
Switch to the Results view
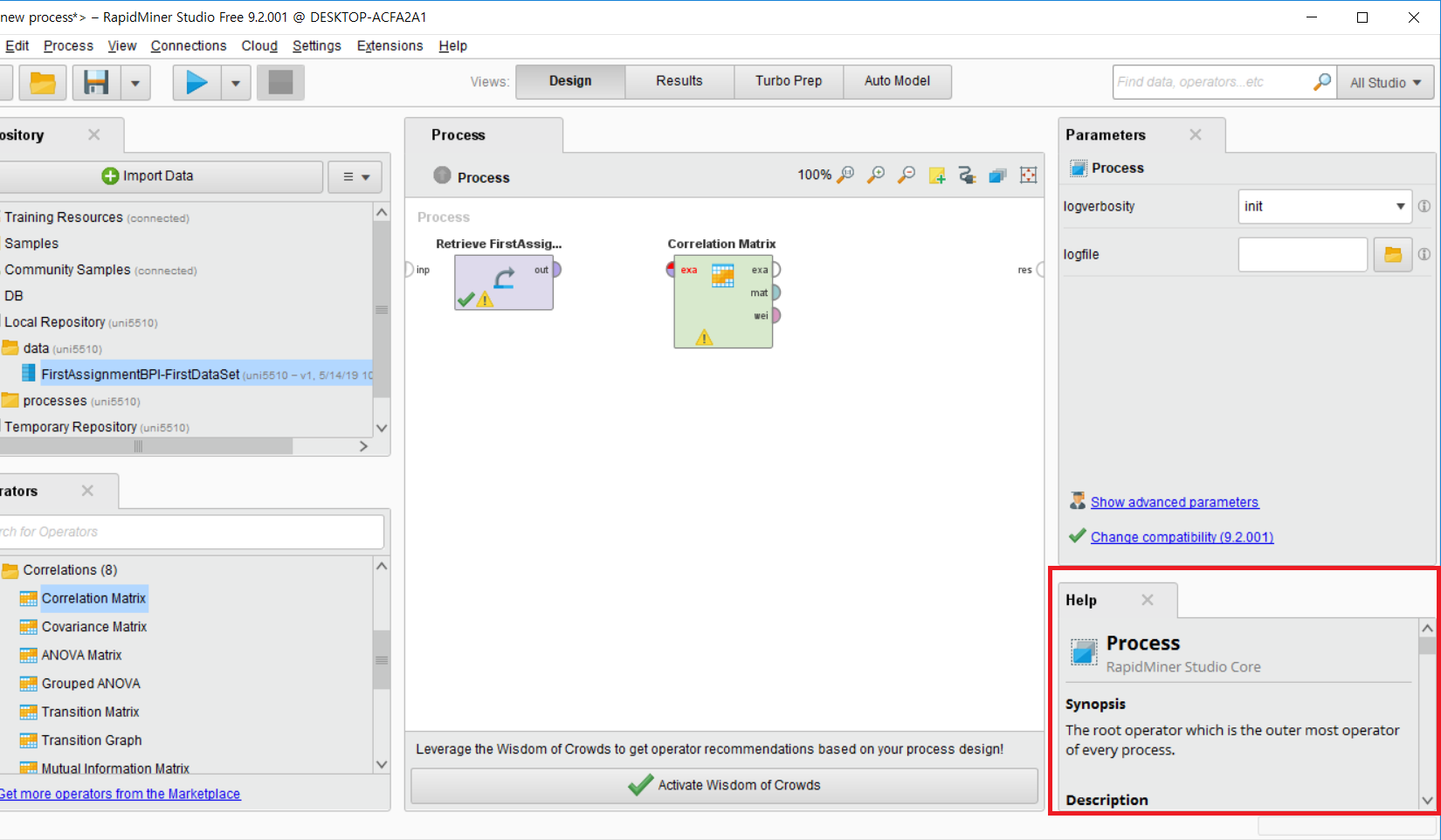(x=679, y=81)
